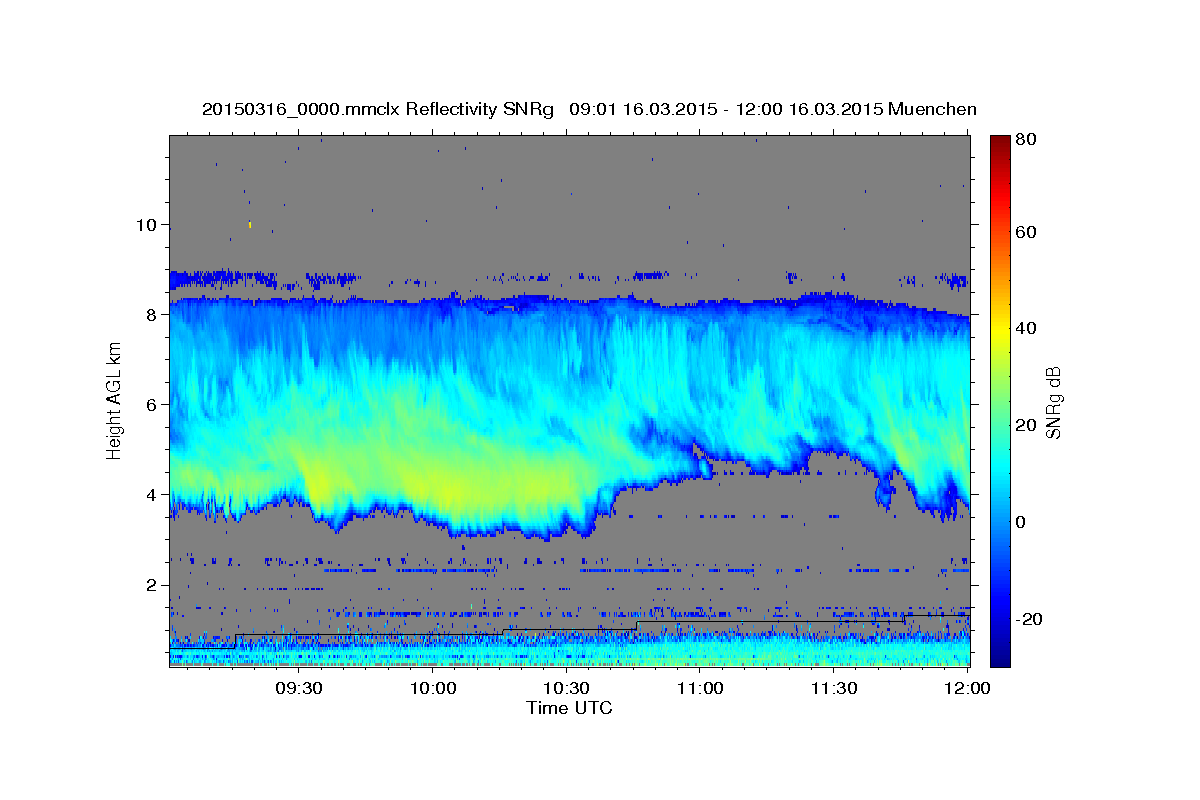Image resolution: width=1200 pixels, height=800 pixels.
Task: Select the 10:30 time tick label
Action: tap(566, 688)
